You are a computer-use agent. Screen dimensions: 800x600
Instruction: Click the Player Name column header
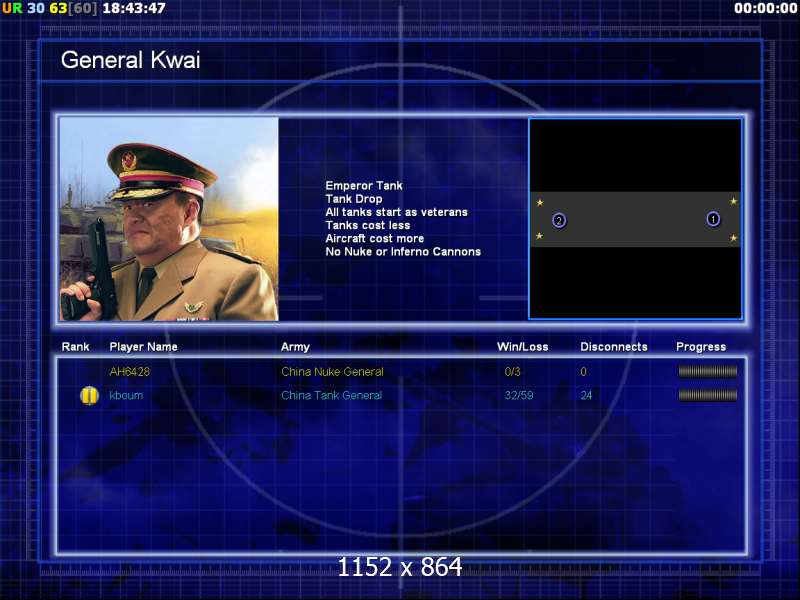(x=143, y=347)
